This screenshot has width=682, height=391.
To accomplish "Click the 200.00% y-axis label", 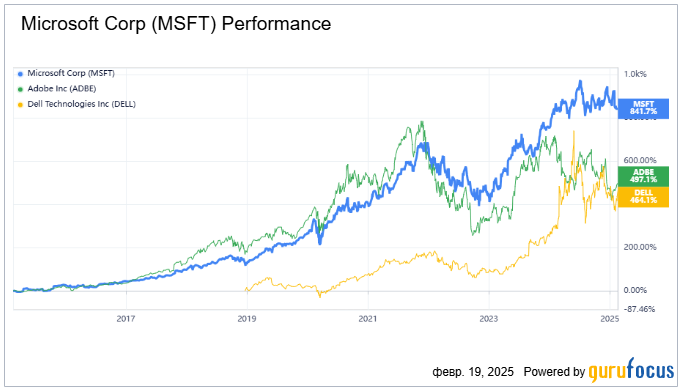I will click(x=641, y=247).
